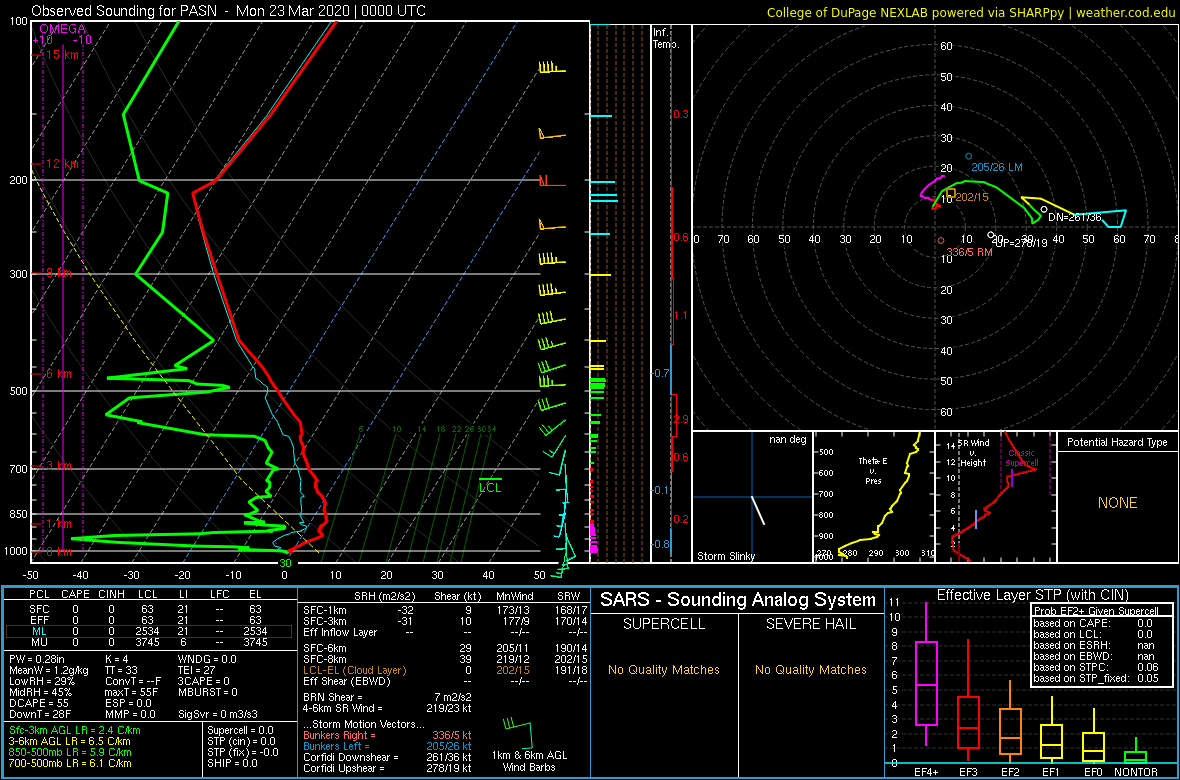1180x780 pixels.
Task: Click the 'Potential Hazard Type' heading
Action: click(1117, 443)
